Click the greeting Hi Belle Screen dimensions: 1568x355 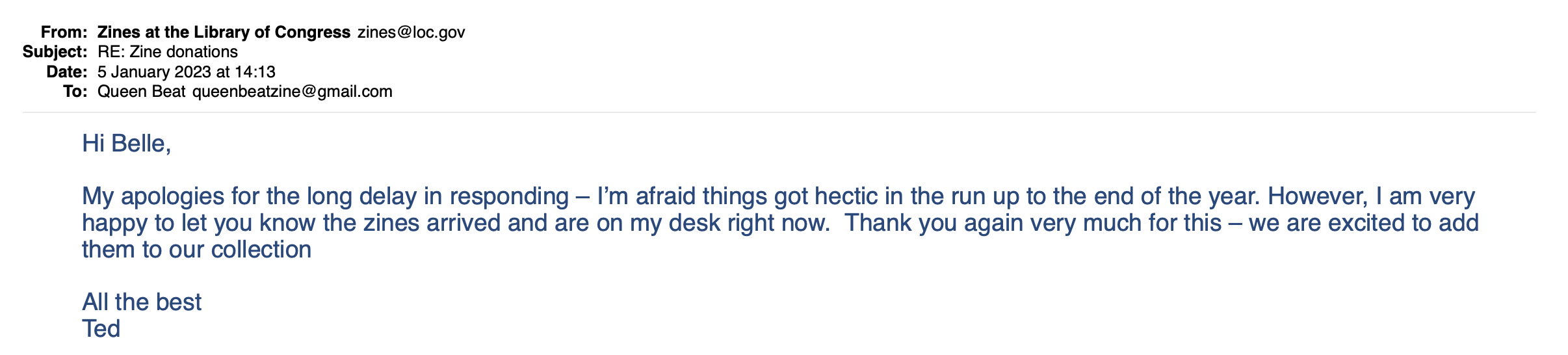point(126,144)
